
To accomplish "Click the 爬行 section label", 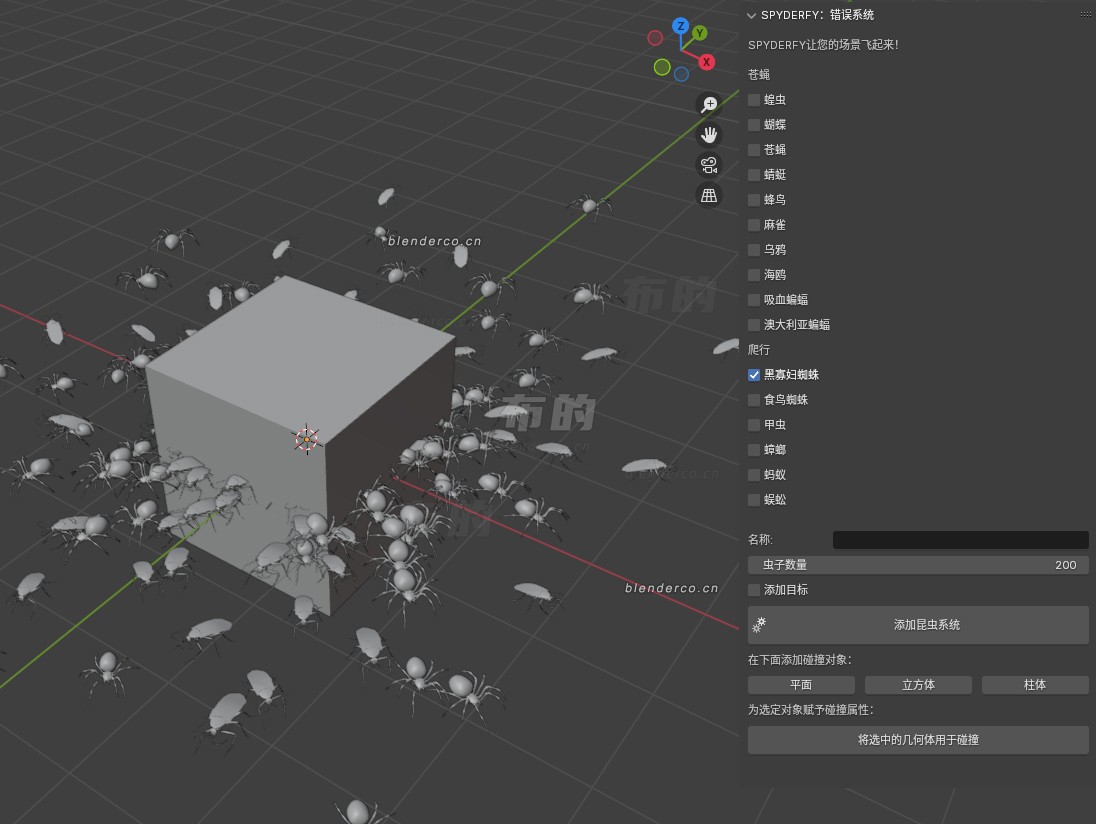I will coord(759,349).
